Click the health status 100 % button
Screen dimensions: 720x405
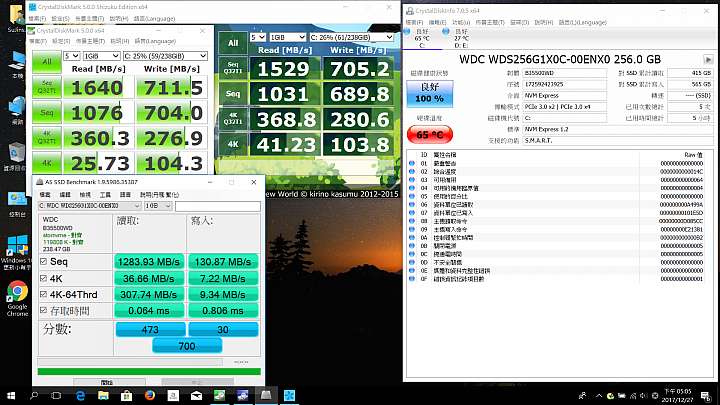tap(429, 94)
